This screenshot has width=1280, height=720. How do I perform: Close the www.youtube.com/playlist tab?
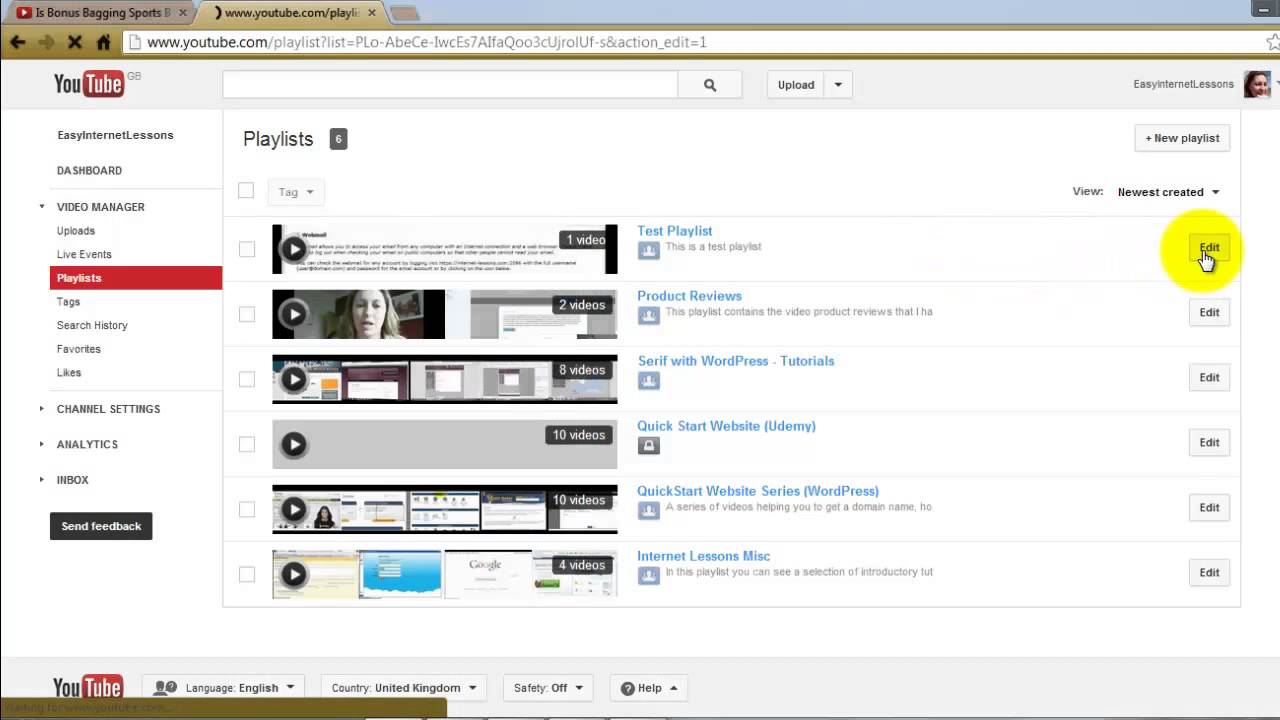[x=372, y=13]
